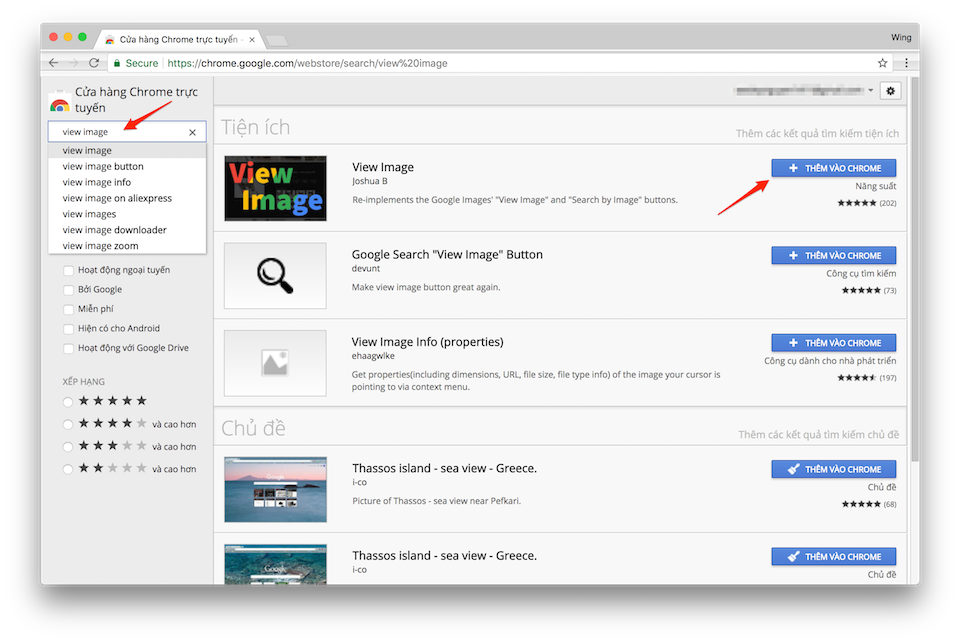
Task: Click the Web Store settings gear icon
Action: click(890, 90)
